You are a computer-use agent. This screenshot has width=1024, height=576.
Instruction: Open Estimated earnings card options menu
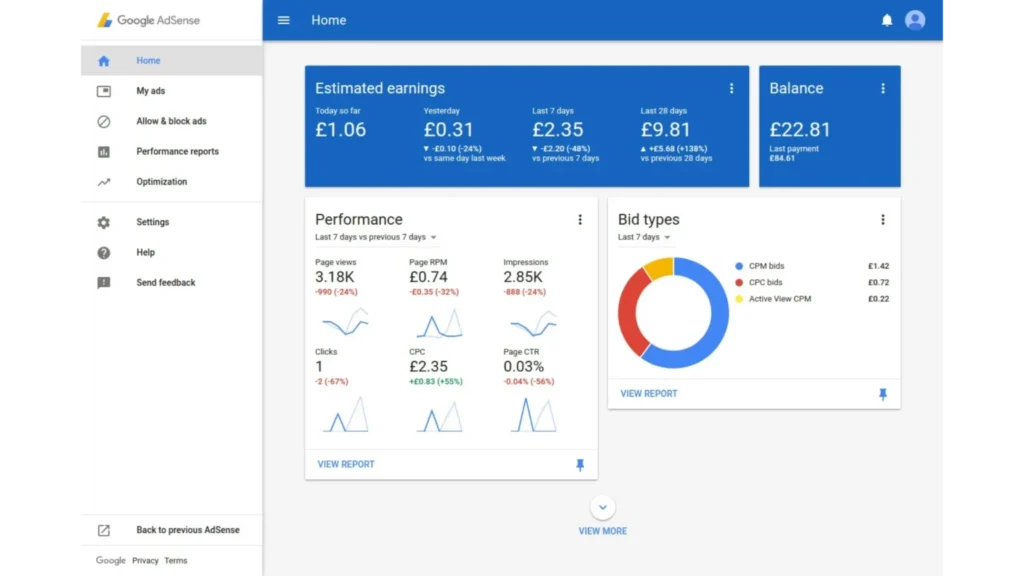click(731, 88)
